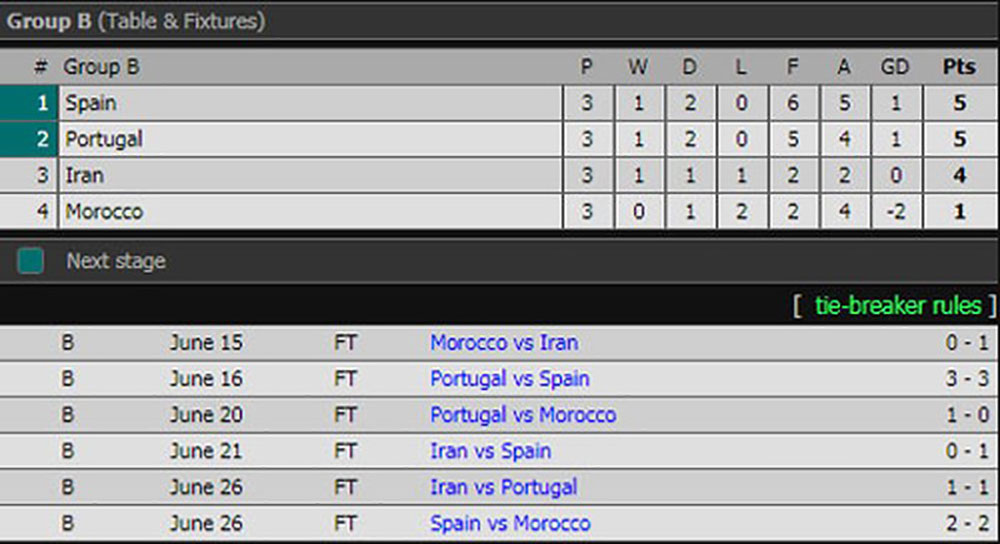Open the Portugal vs Morocco match

pos(523,415)
